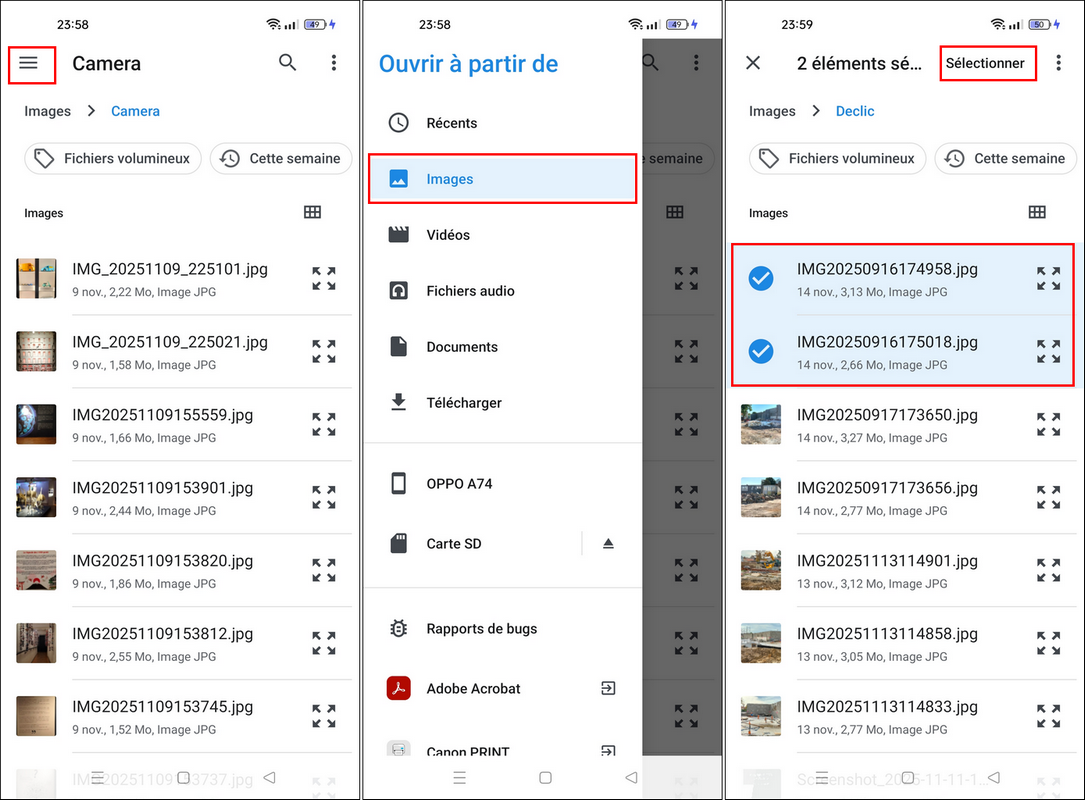Go to Images breadcrumb above the Declic folder
The image size is (1085, 800).
(772, 111)
